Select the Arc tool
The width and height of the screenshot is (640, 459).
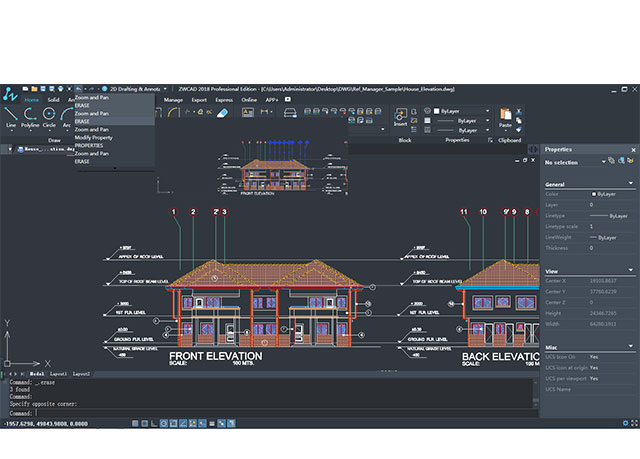click(66, 117)
